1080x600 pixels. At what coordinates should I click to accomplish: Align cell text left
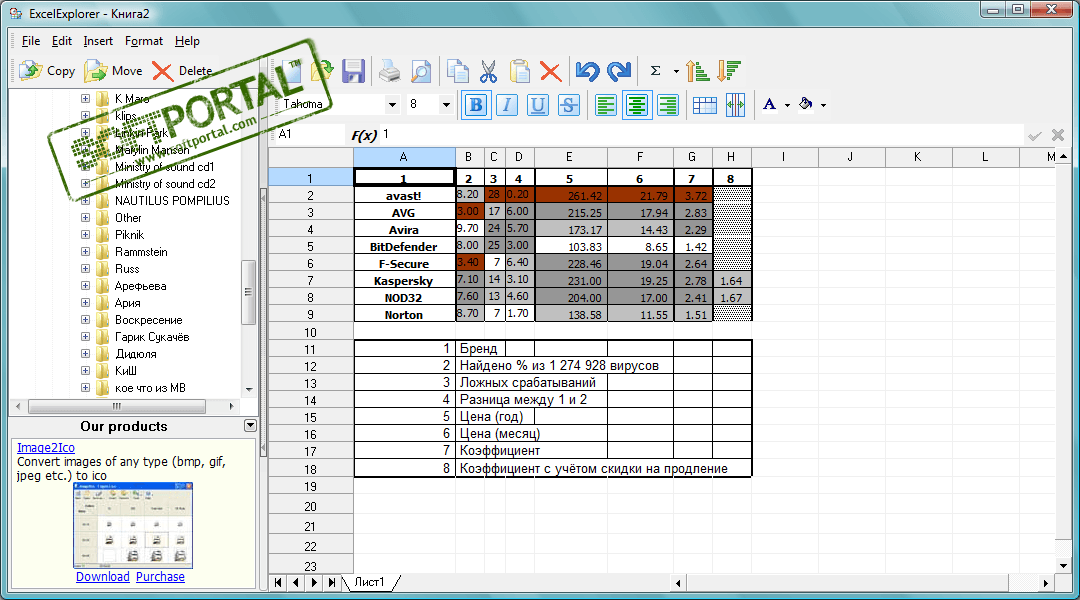click(x=605, y=105)
